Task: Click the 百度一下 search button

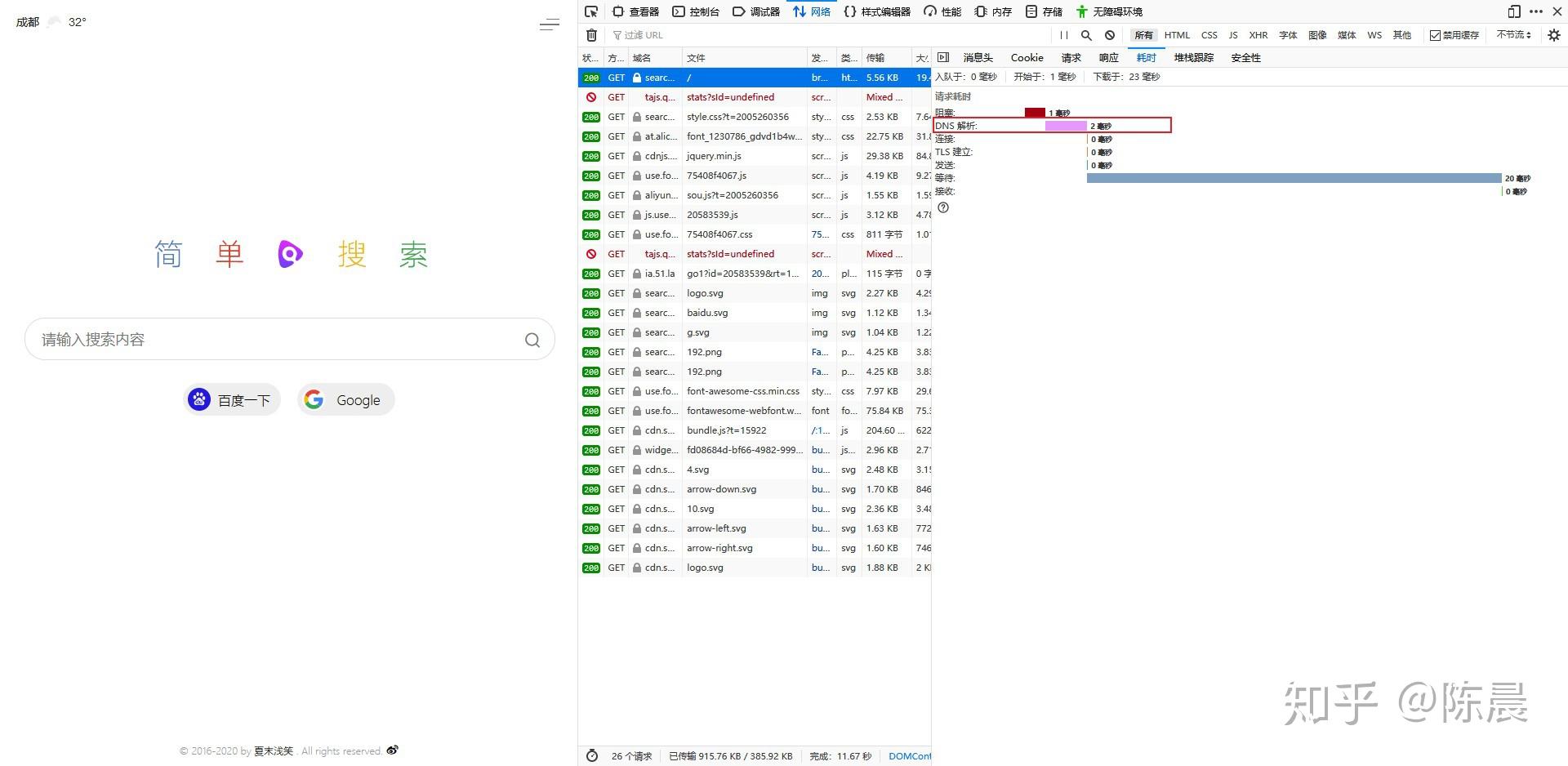Action: pos(232,400)
